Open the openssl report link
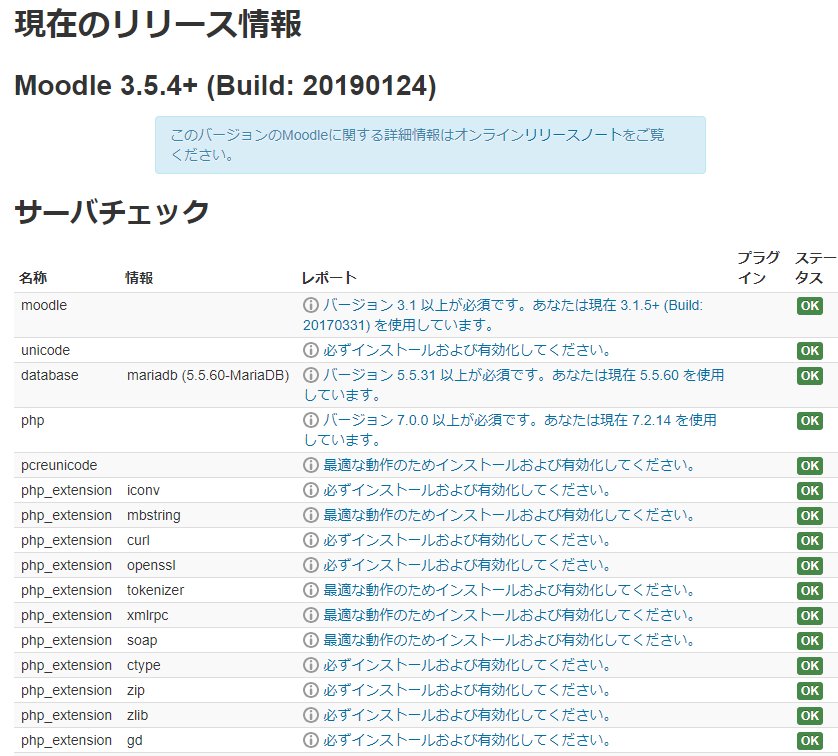Screen dimensions: 838x756 (x=467, y=565)
